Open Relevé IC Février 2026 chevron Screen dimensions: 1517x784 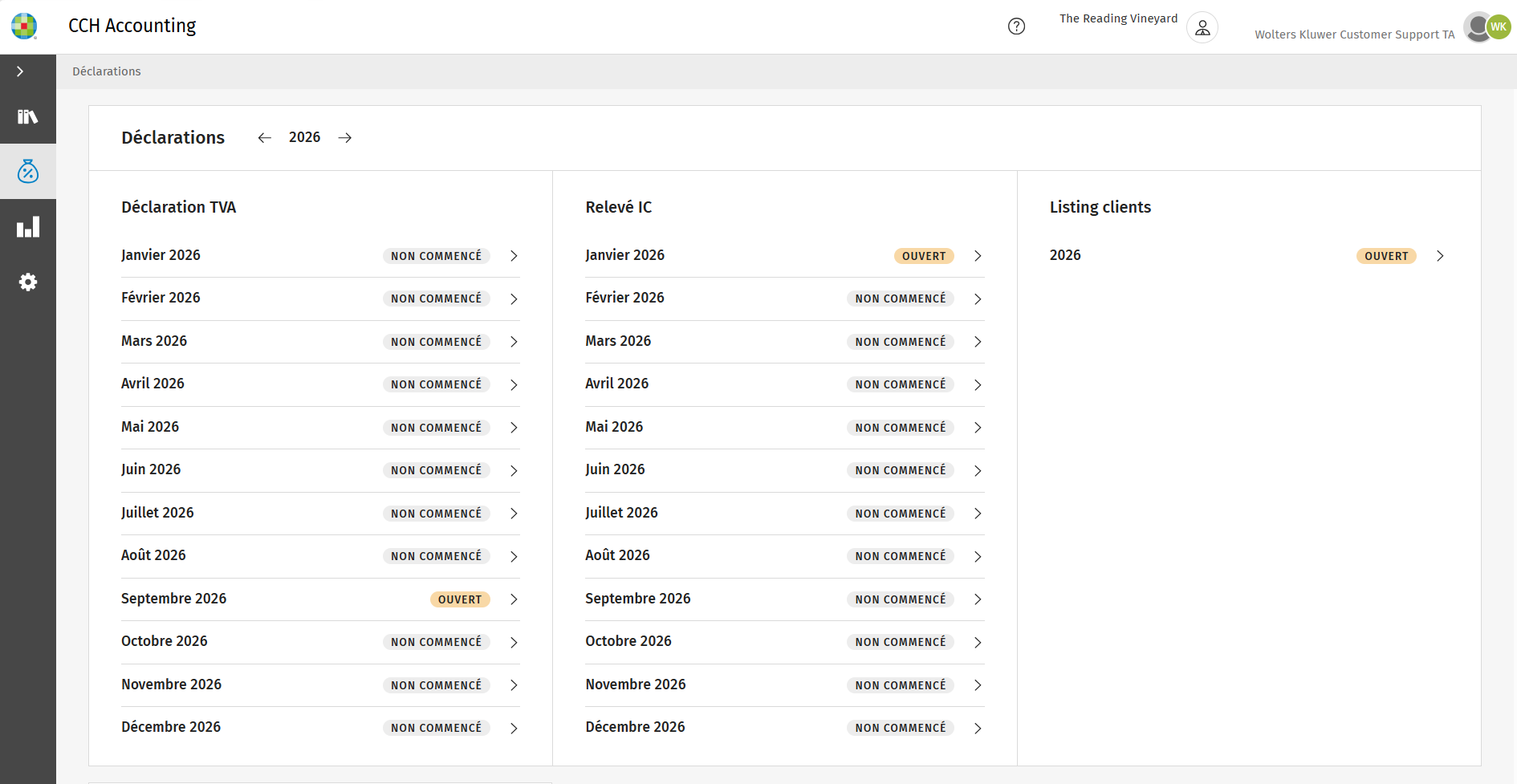point(978,299)
